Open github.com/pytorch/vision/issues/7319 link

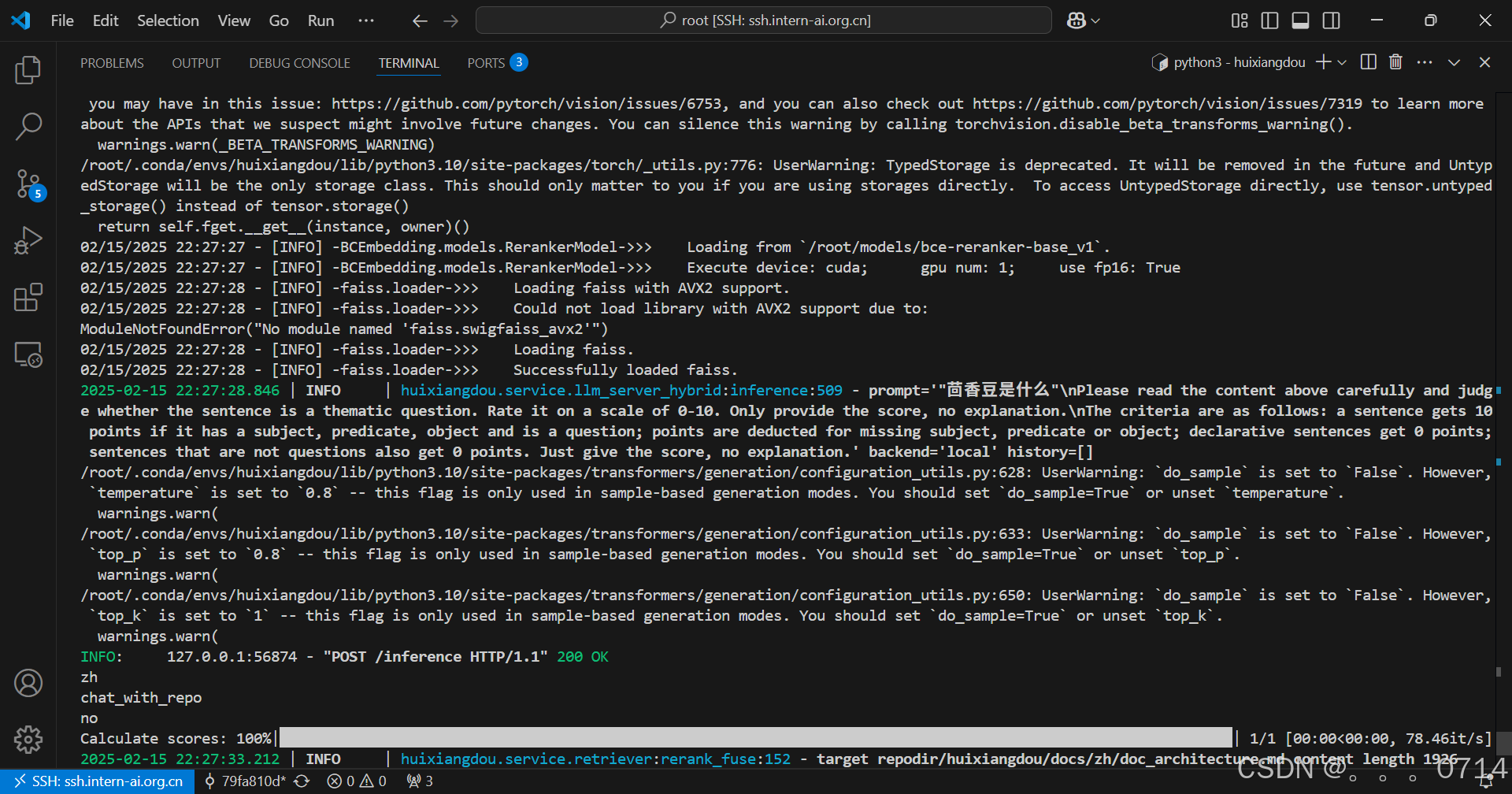coord(1167,104)
